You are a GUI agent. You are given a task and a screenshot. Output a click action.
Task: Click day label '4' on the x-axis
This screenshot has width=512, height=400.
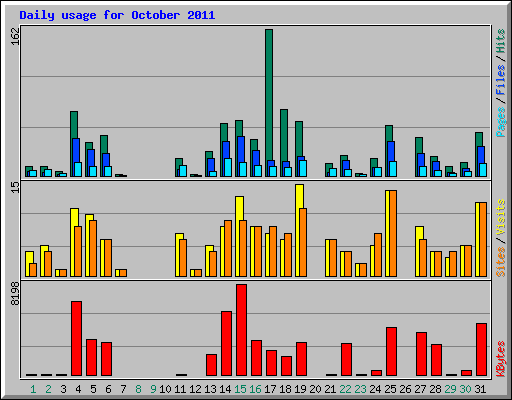[78, 389]
